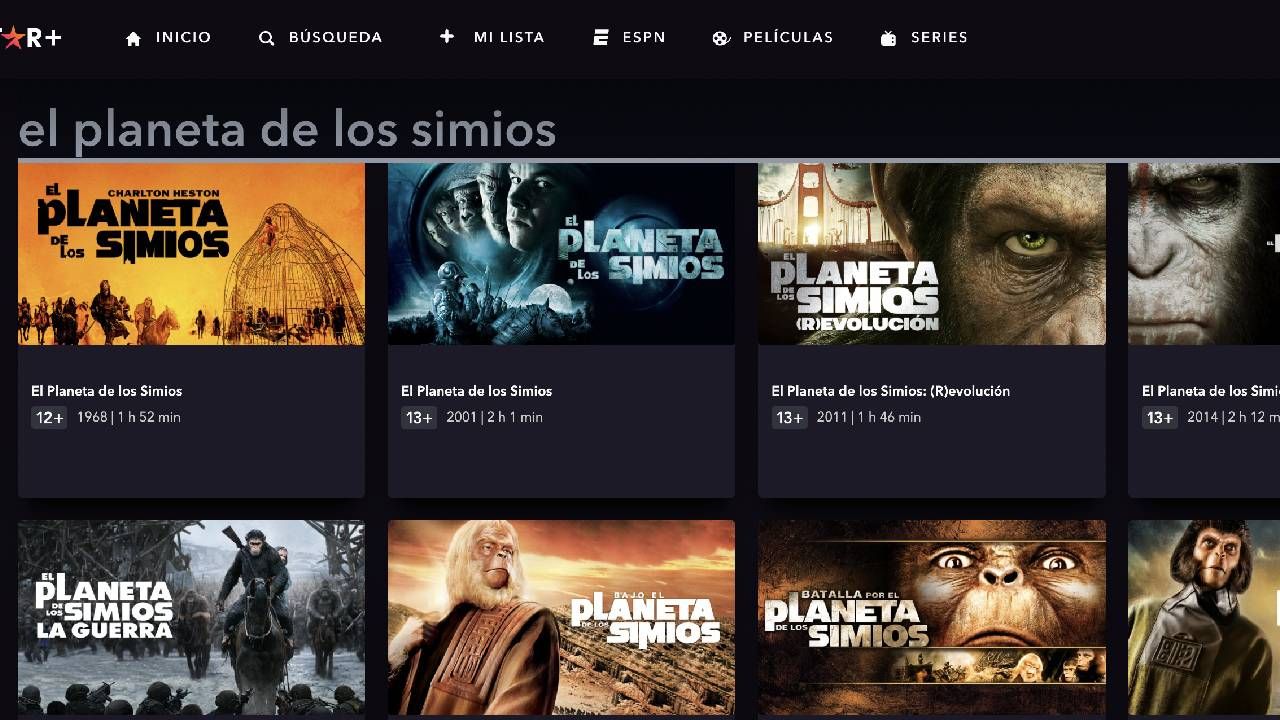Click the '2014 | 2 h 12' duration text
Screen dimensions: 1280x720
[1234, 417]
